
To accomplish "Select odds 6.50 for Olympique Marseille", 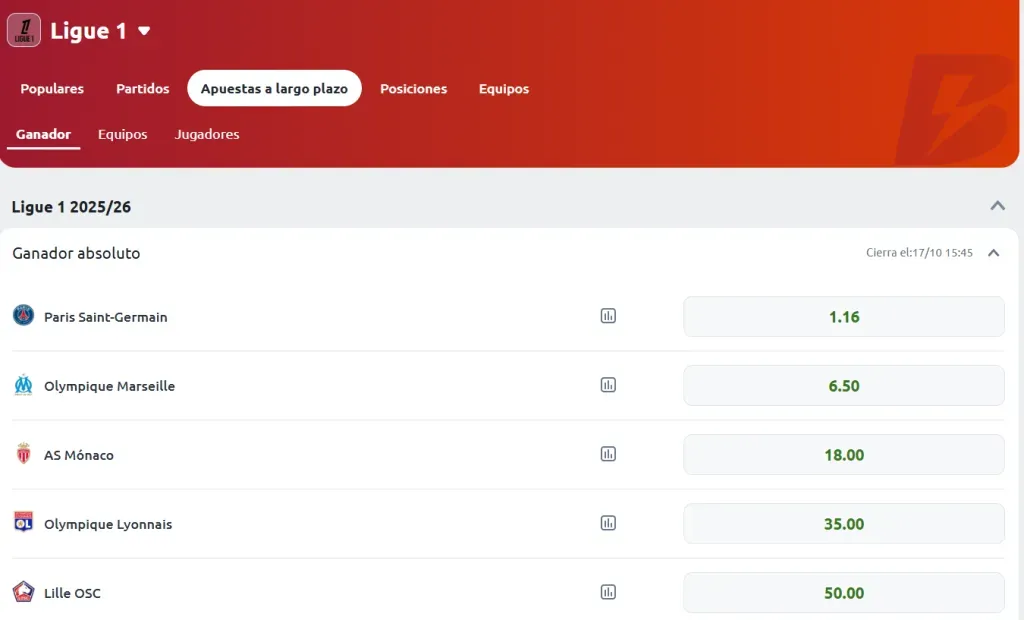I will coord(843,385).
